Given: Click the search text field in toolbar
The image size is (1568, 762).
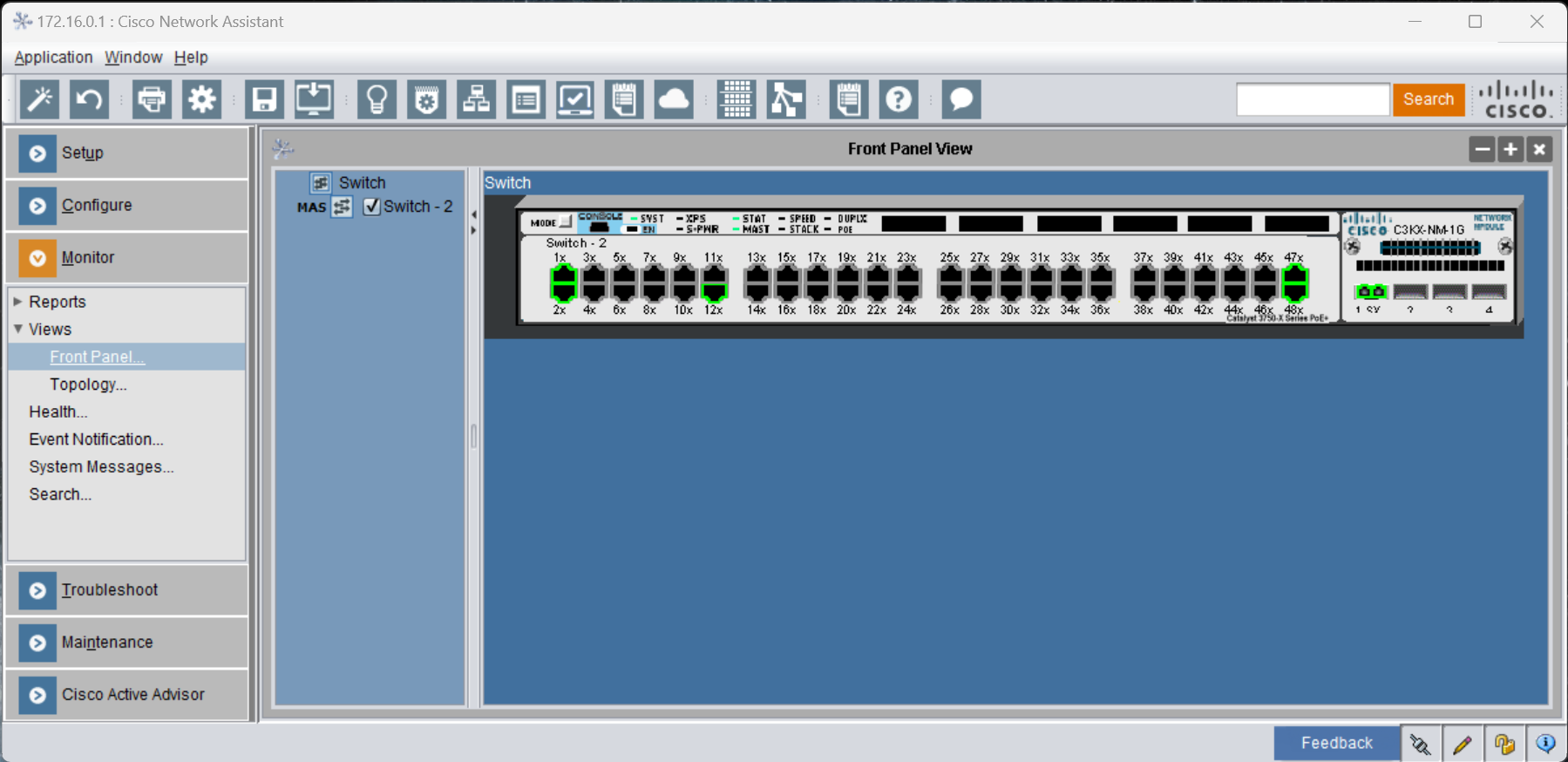Looking at the screenshot, I should pos(1313,99).
